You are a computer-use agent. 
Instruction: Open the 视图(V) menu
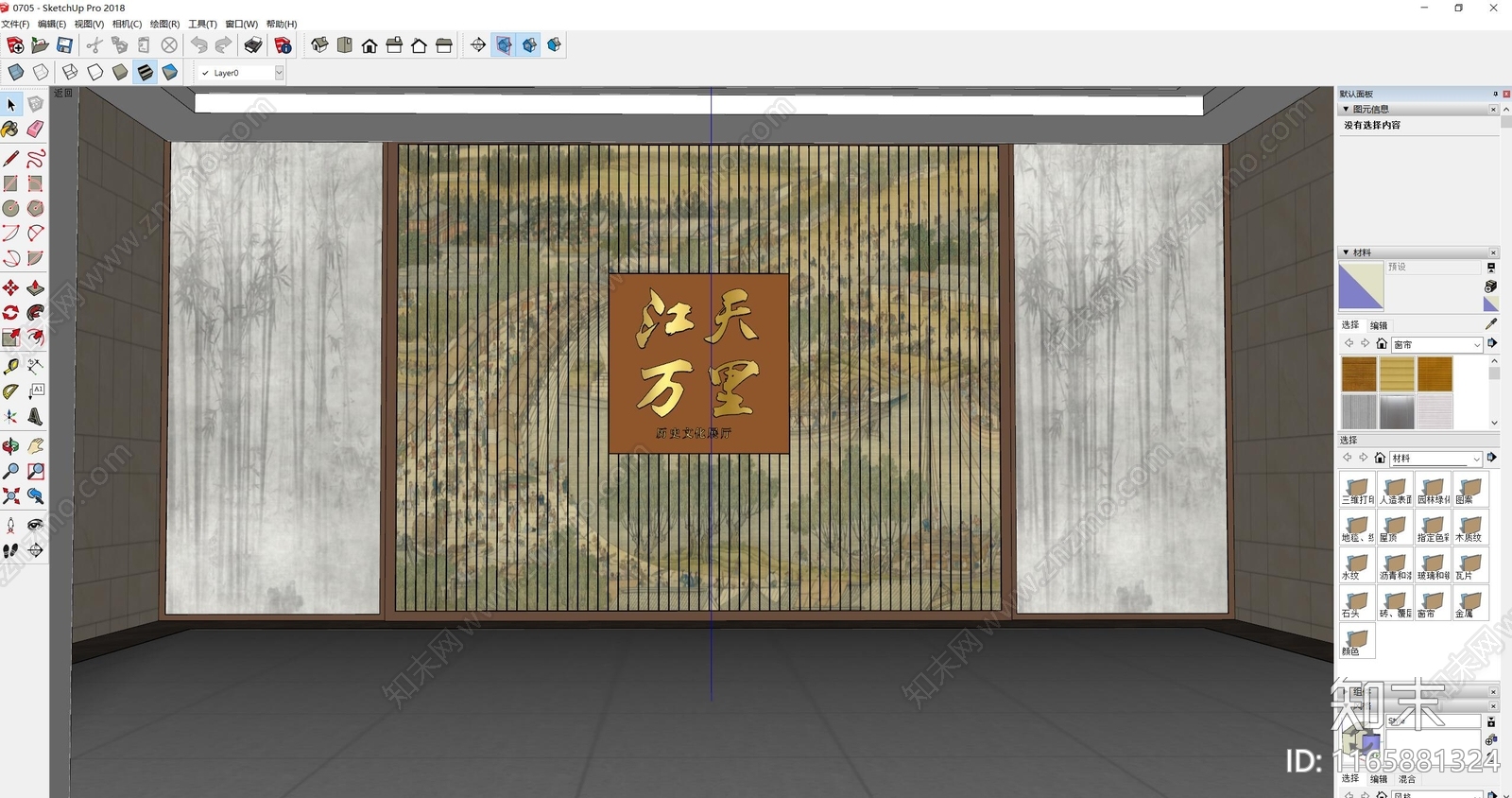(x=89, y=25)
